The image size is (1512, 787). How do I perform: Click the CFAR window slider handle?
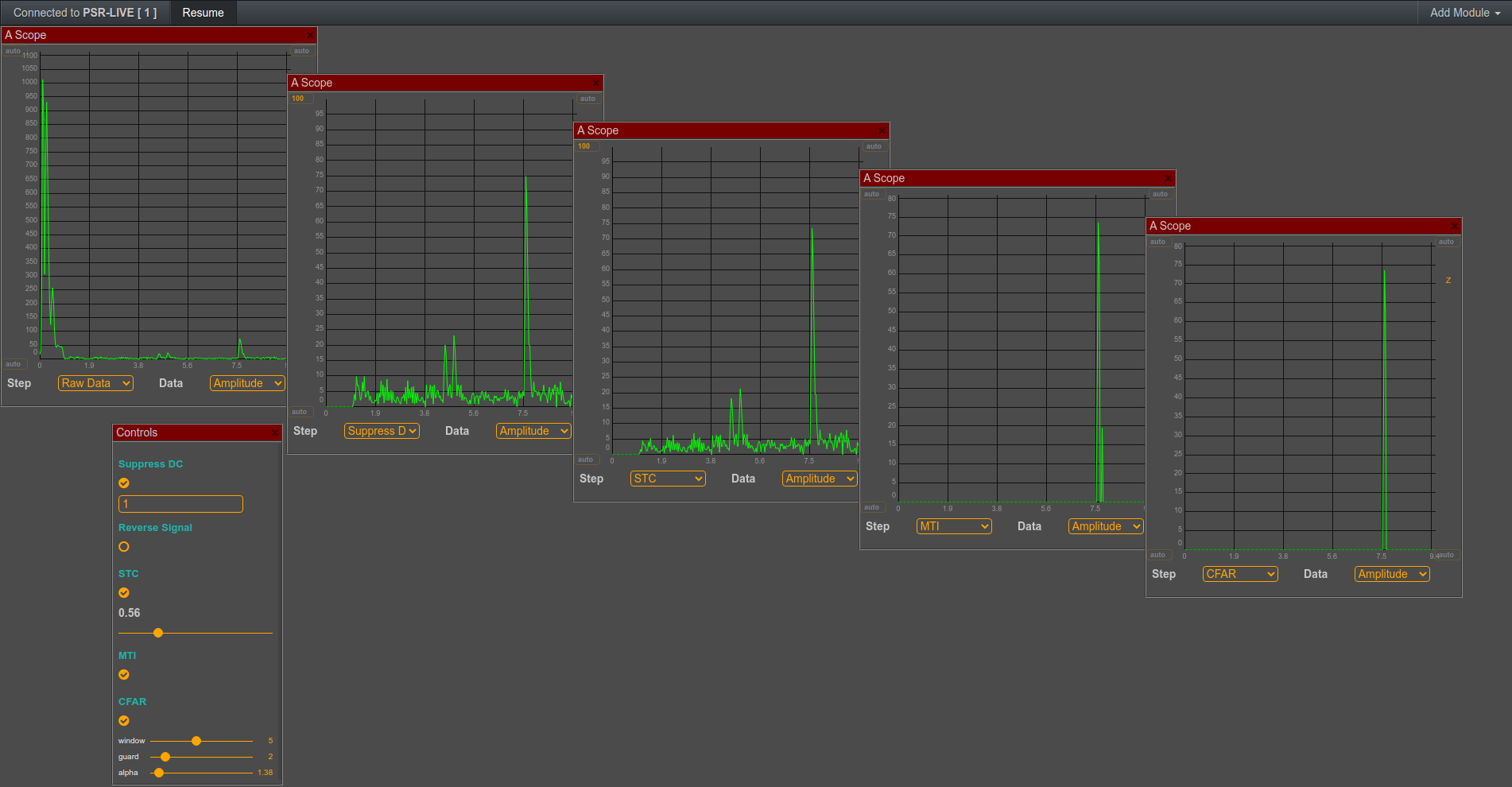pos(196,741)
